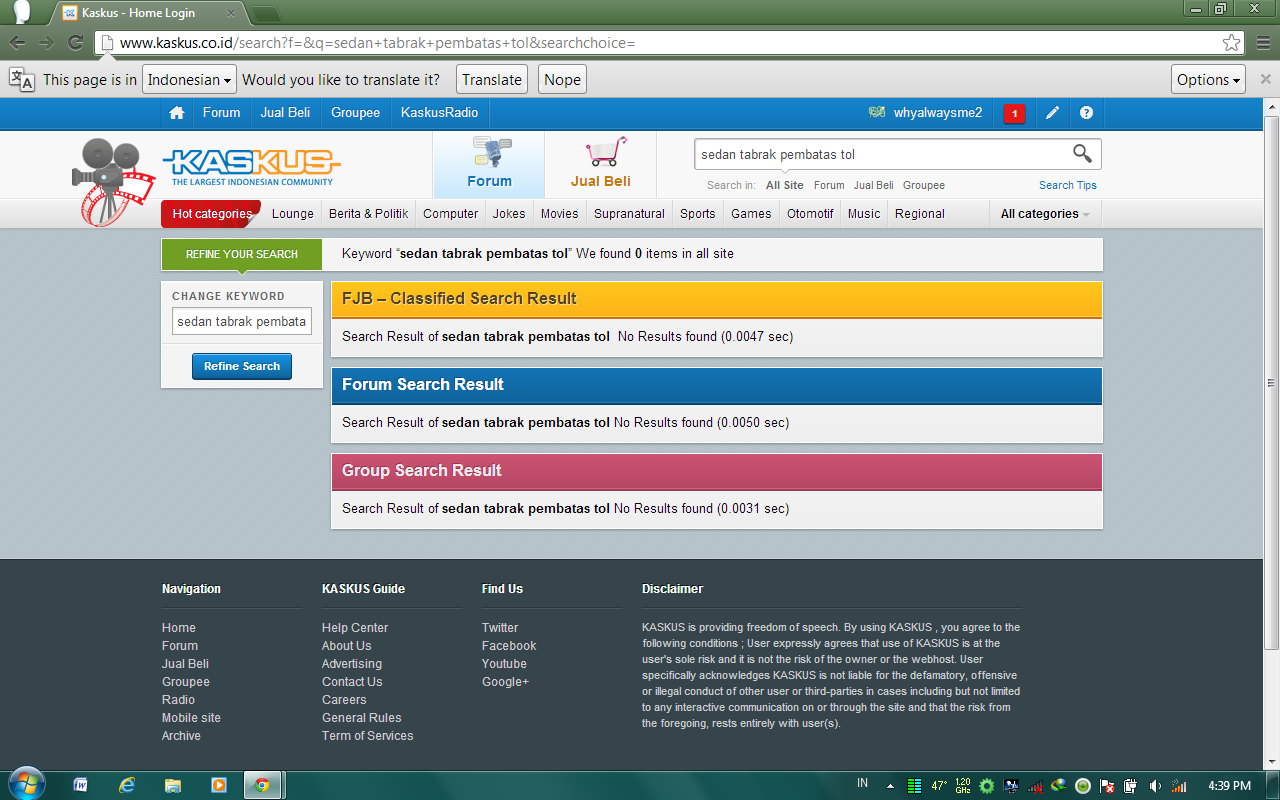Click the browser address bar
The image size is (1280, 800).
[x=660, y=43]
